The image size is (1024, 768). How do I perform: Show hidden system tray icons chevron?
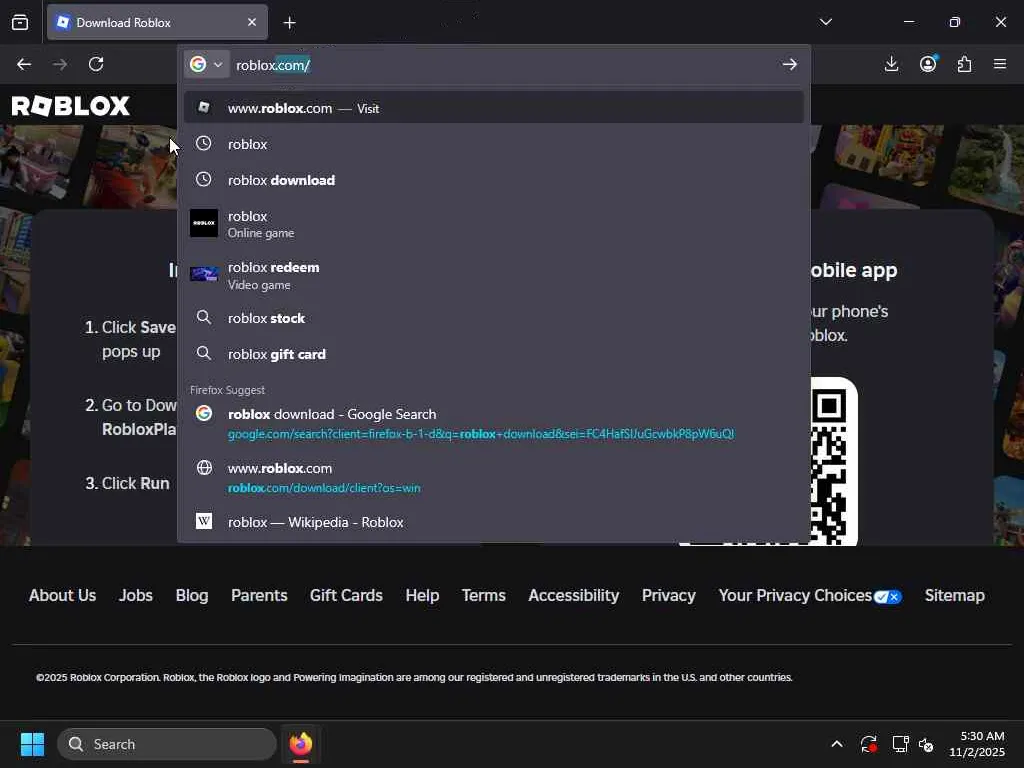[837, 744]
